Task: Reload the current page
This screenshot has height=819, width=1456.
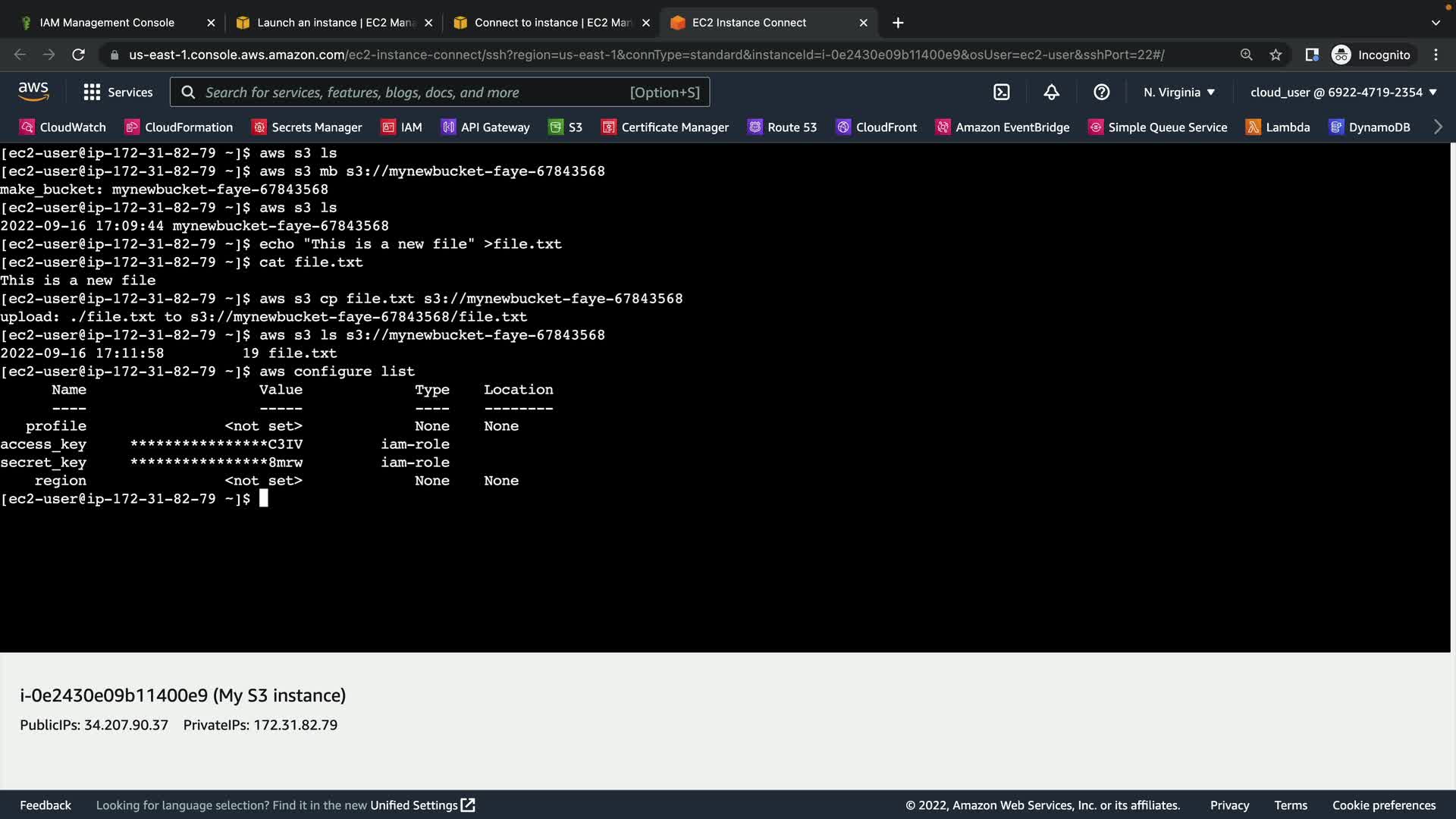Action: click(x=78, y=55)
